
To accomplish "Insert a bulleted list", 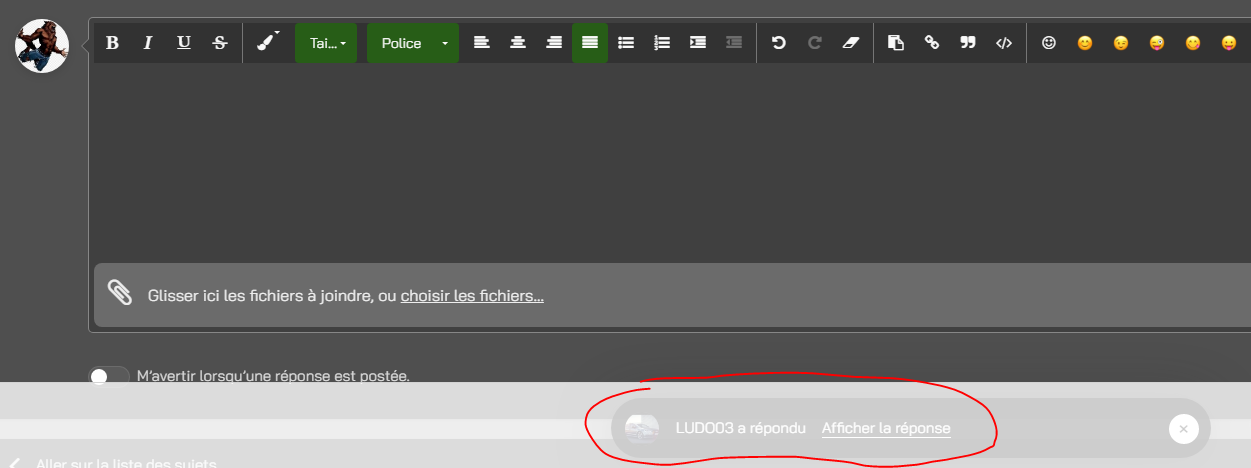I will pos(626,43).
